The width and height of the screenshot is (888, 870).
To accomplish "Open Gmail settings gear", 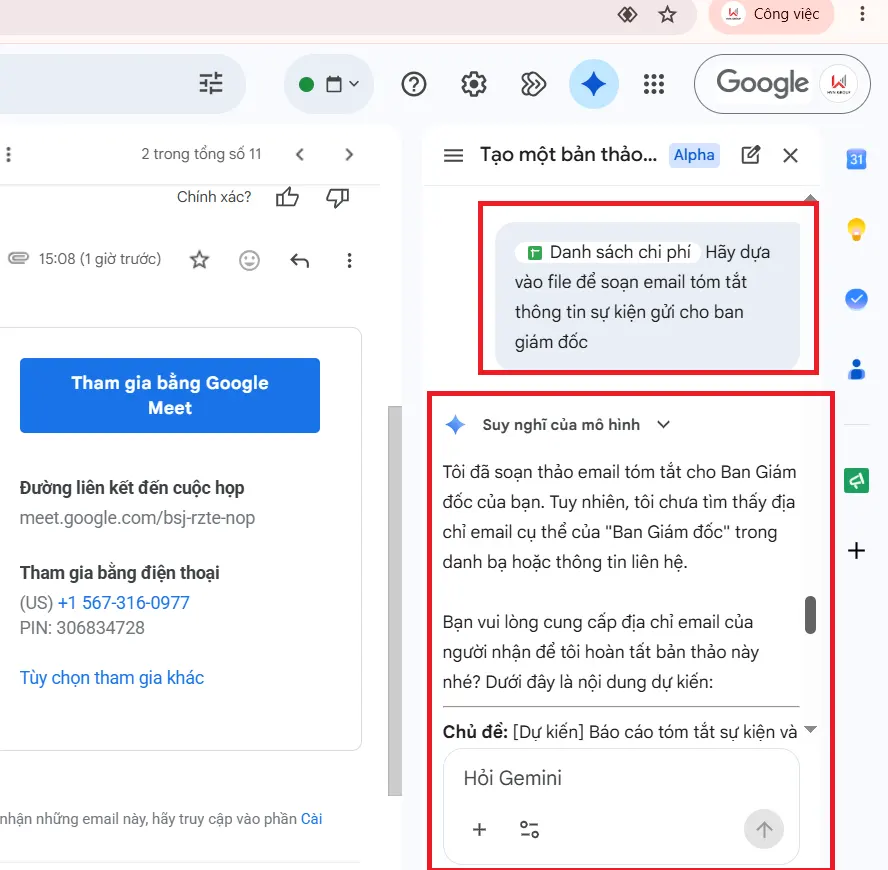I will point(473,84).
